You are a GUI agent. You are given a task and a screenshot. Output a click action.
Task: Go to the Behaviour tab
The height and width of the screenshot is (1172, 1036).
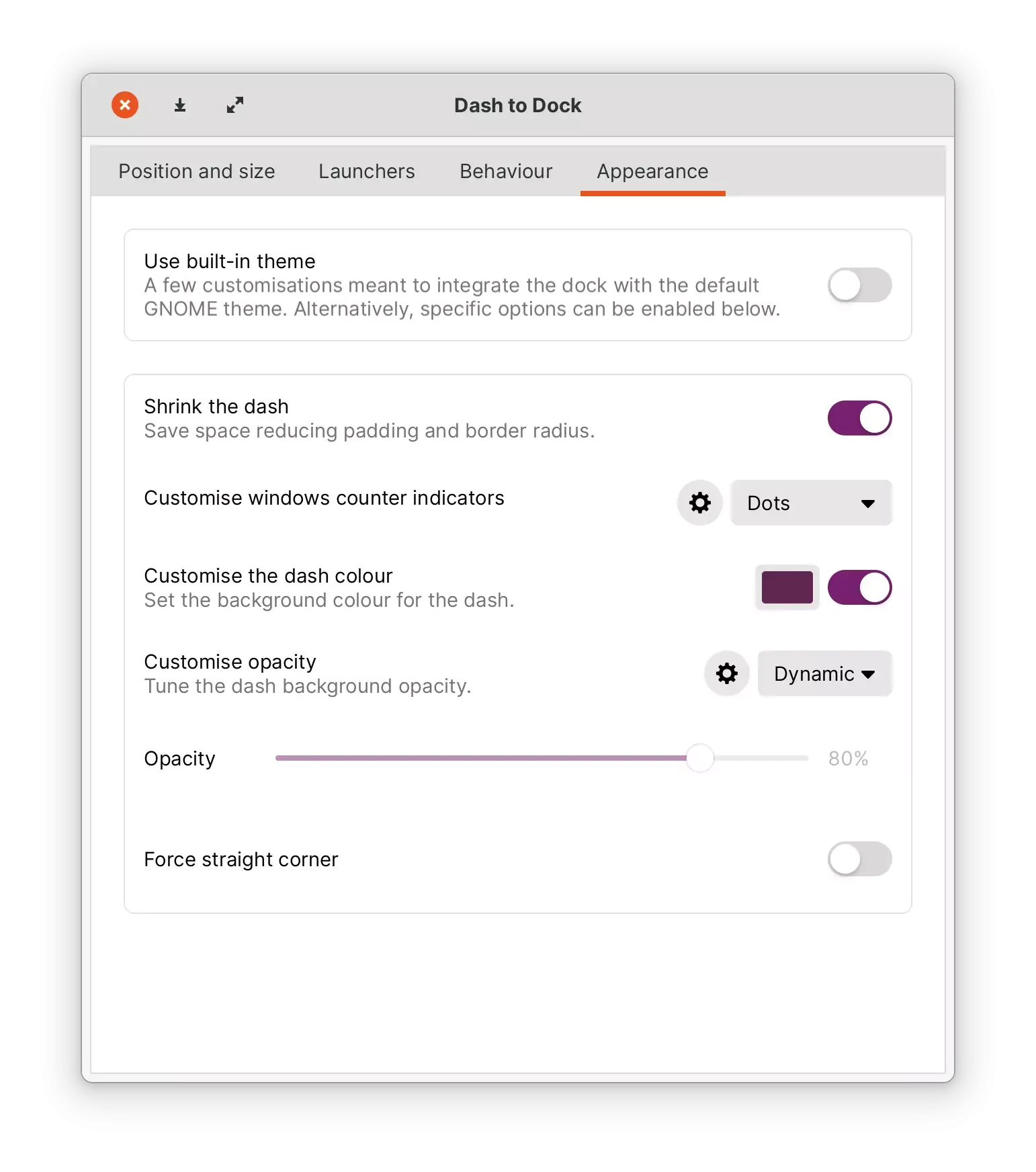pyautogui.click(x=506, y=171)
